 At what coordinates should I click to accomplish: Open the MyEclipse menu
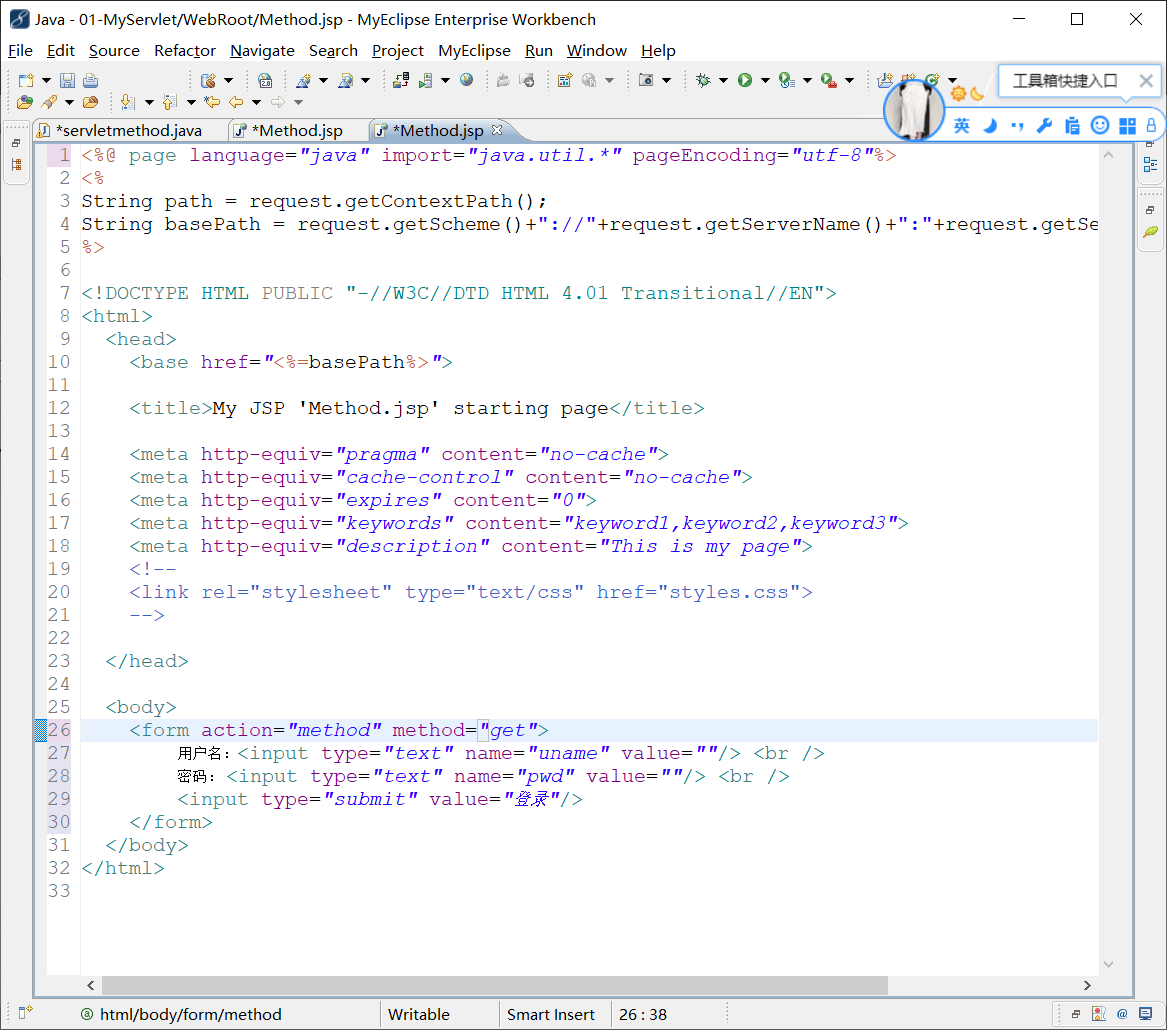coord(474,51)
